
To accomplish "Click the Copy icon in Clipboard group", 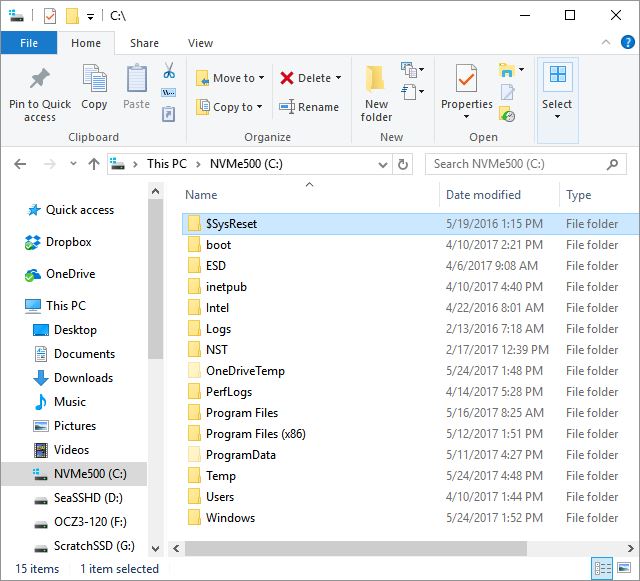I will point(94,78).
